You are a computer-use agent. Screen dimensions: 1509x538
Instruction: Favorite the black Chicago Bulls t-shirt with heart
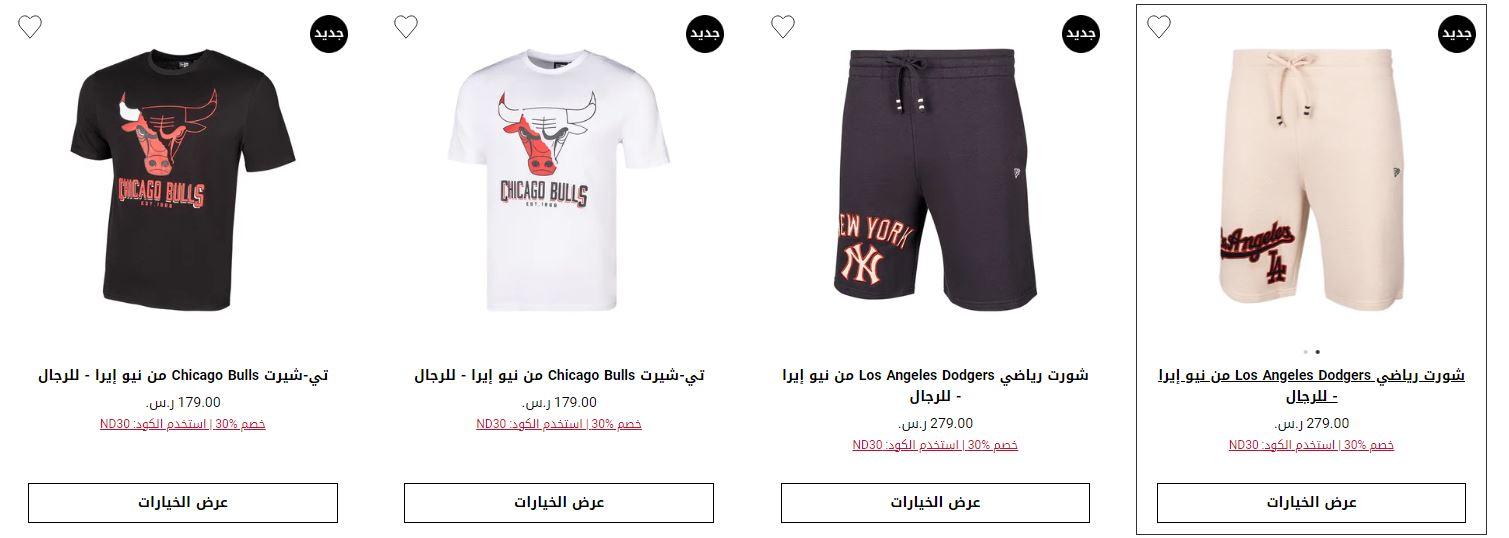coord(30,27)
